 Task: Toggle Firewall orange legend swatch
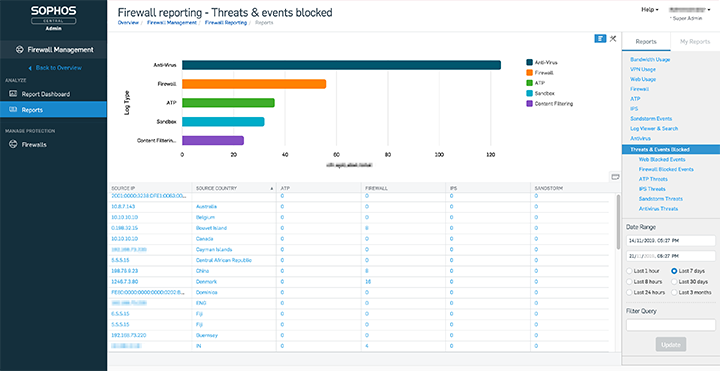pos(529,73)
